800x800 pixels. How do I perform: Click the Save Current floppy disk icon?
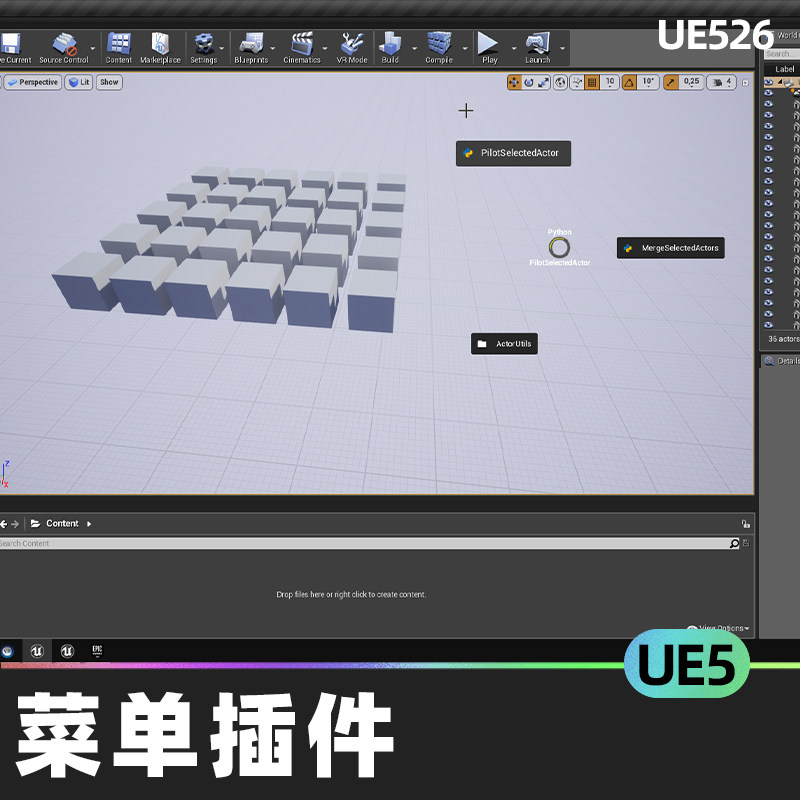(x=10, y=43)
